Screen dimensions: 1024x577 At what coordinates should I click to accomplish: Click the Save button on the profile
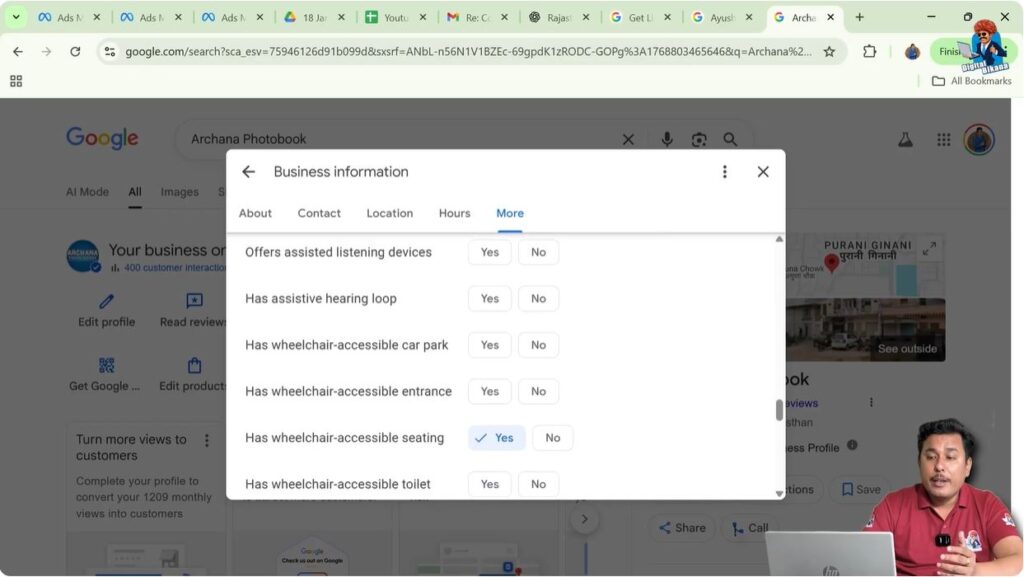coord(858,489)
